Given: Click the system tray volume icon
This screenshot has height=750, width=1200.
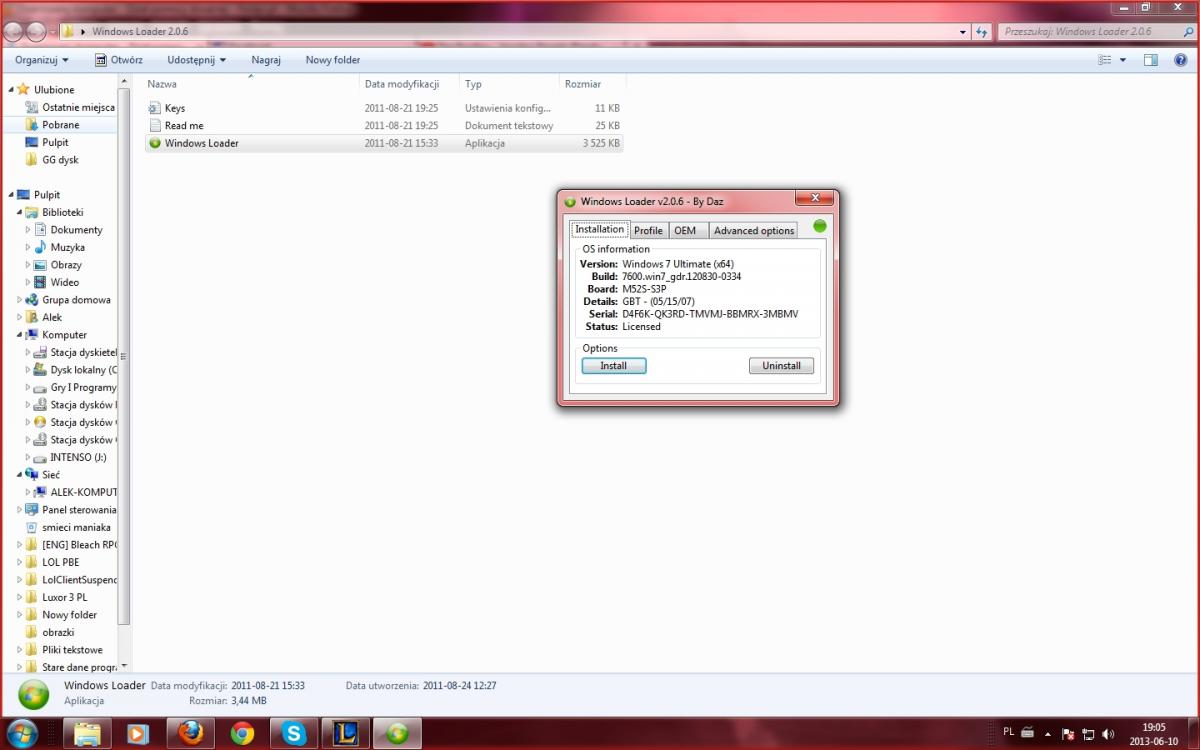Looking at the screenshot, I should point(1109,734).
